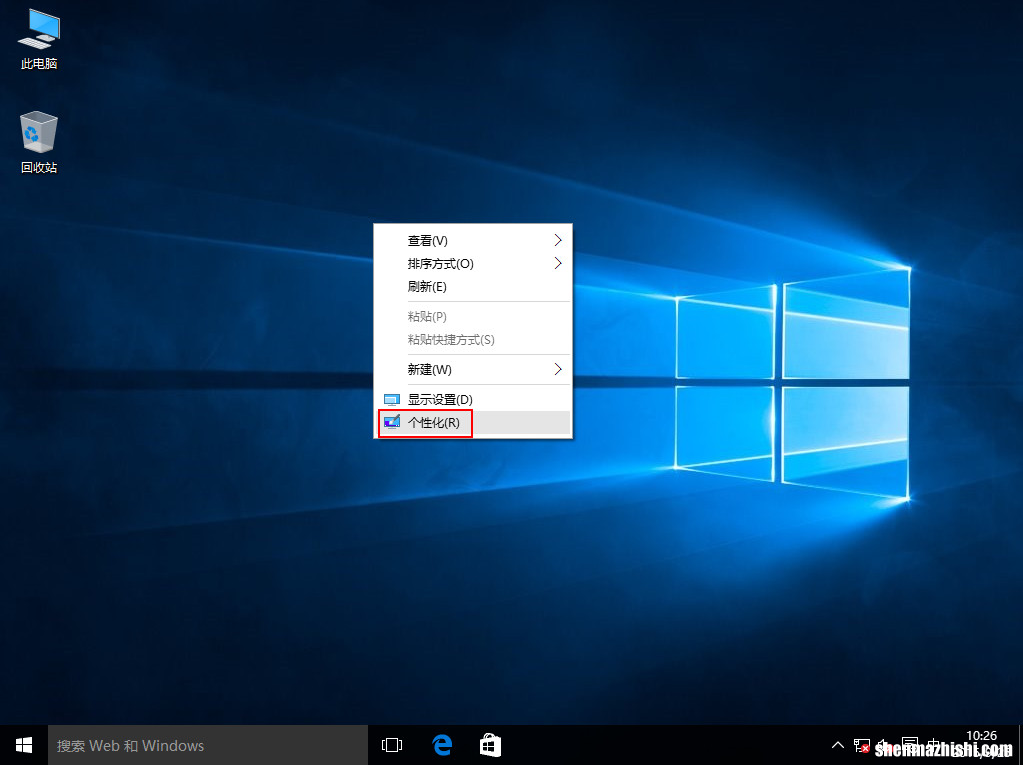Open Task View on the taskbar
This screenshot has width=1023, height=765.
[391, 744]
